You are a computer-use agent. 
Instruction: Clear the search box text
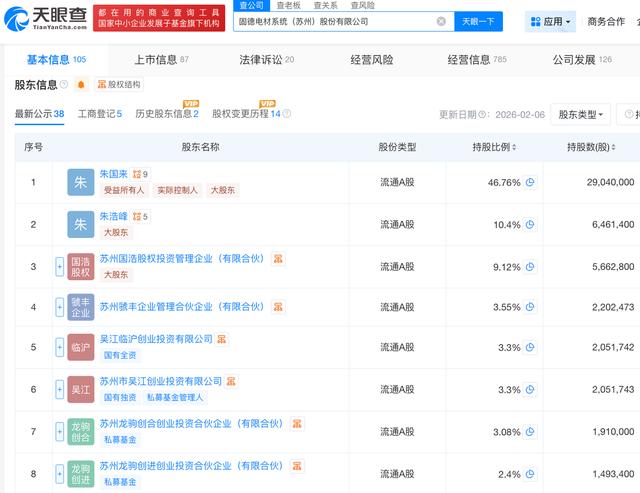[x=442, y=21]
